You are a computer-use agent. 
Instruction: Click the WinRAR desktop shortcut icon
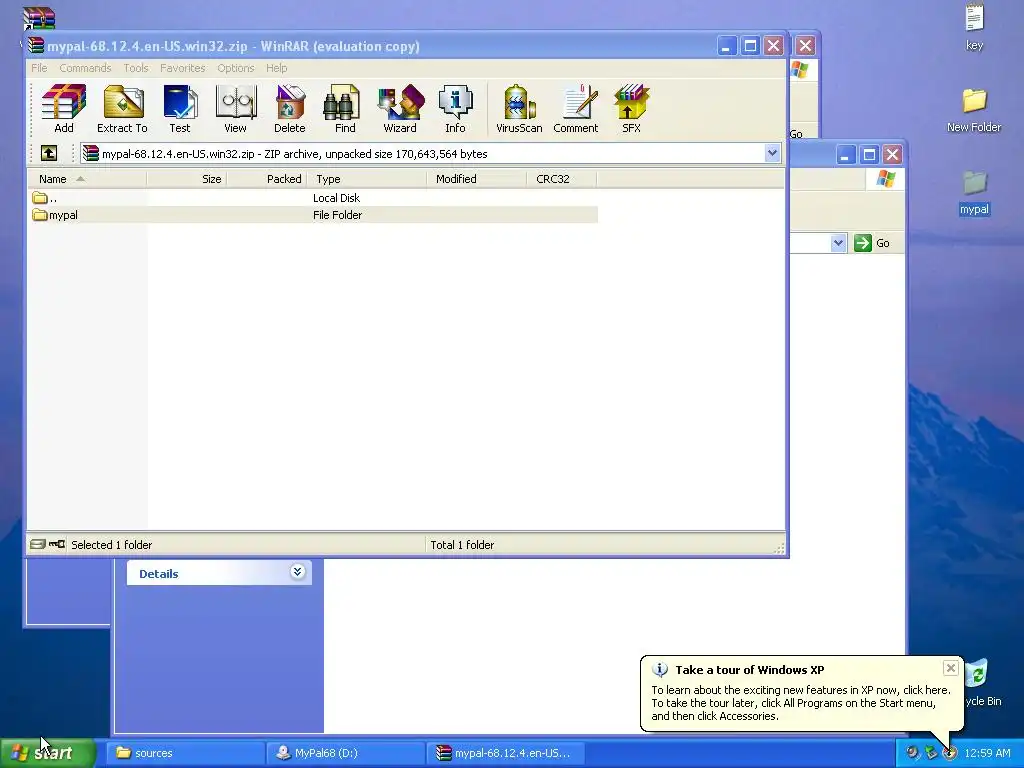coord(39,20)
